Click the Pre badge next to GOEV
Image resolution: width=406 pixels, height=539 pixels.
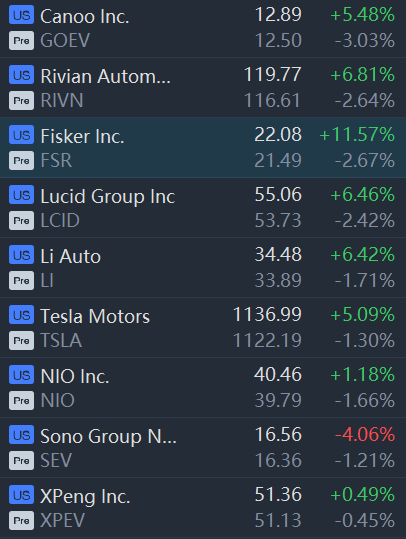tap(21, 41)
